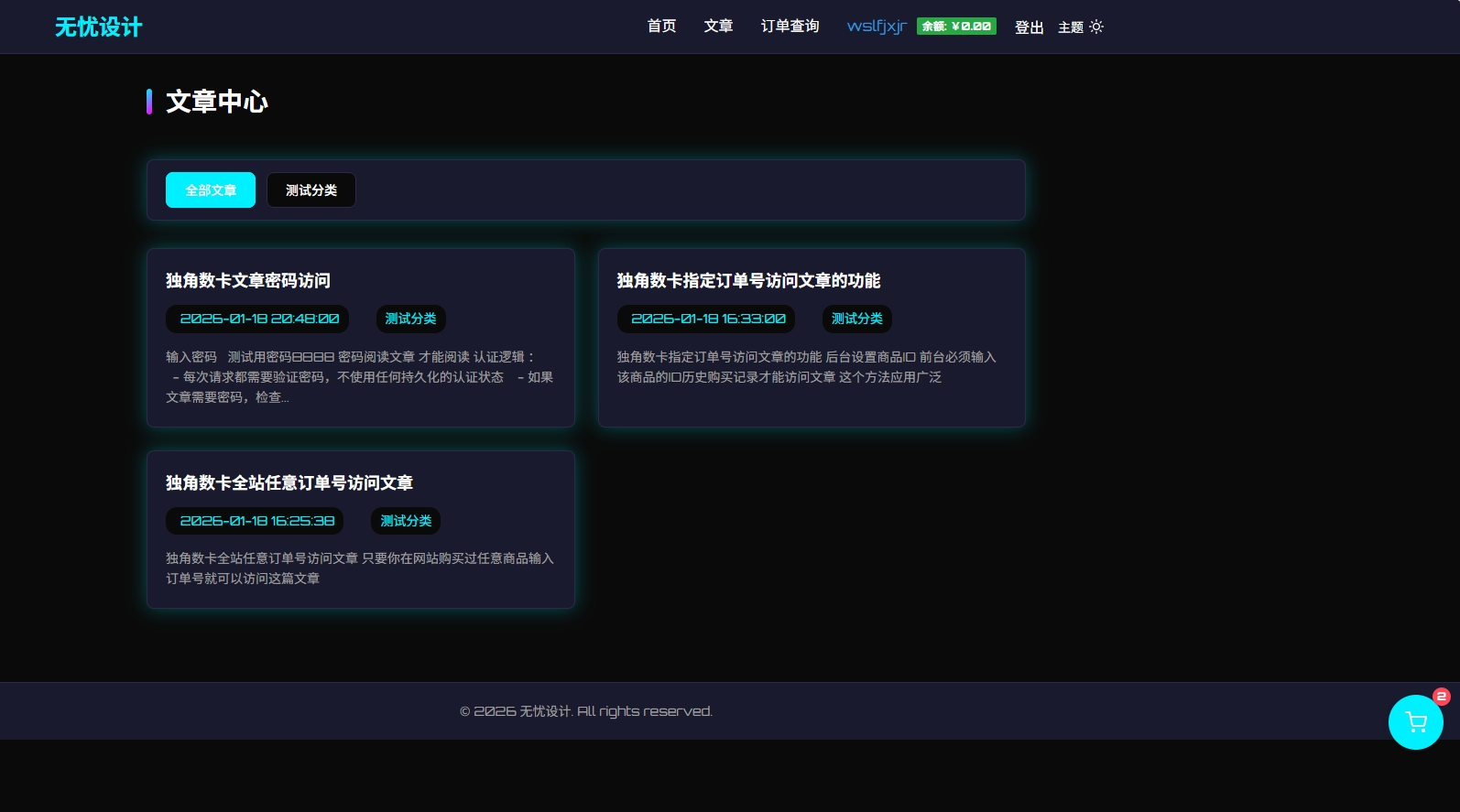
Task: Click the 2026-01-18 20:48:00 date badge
Action: [258, 319]
